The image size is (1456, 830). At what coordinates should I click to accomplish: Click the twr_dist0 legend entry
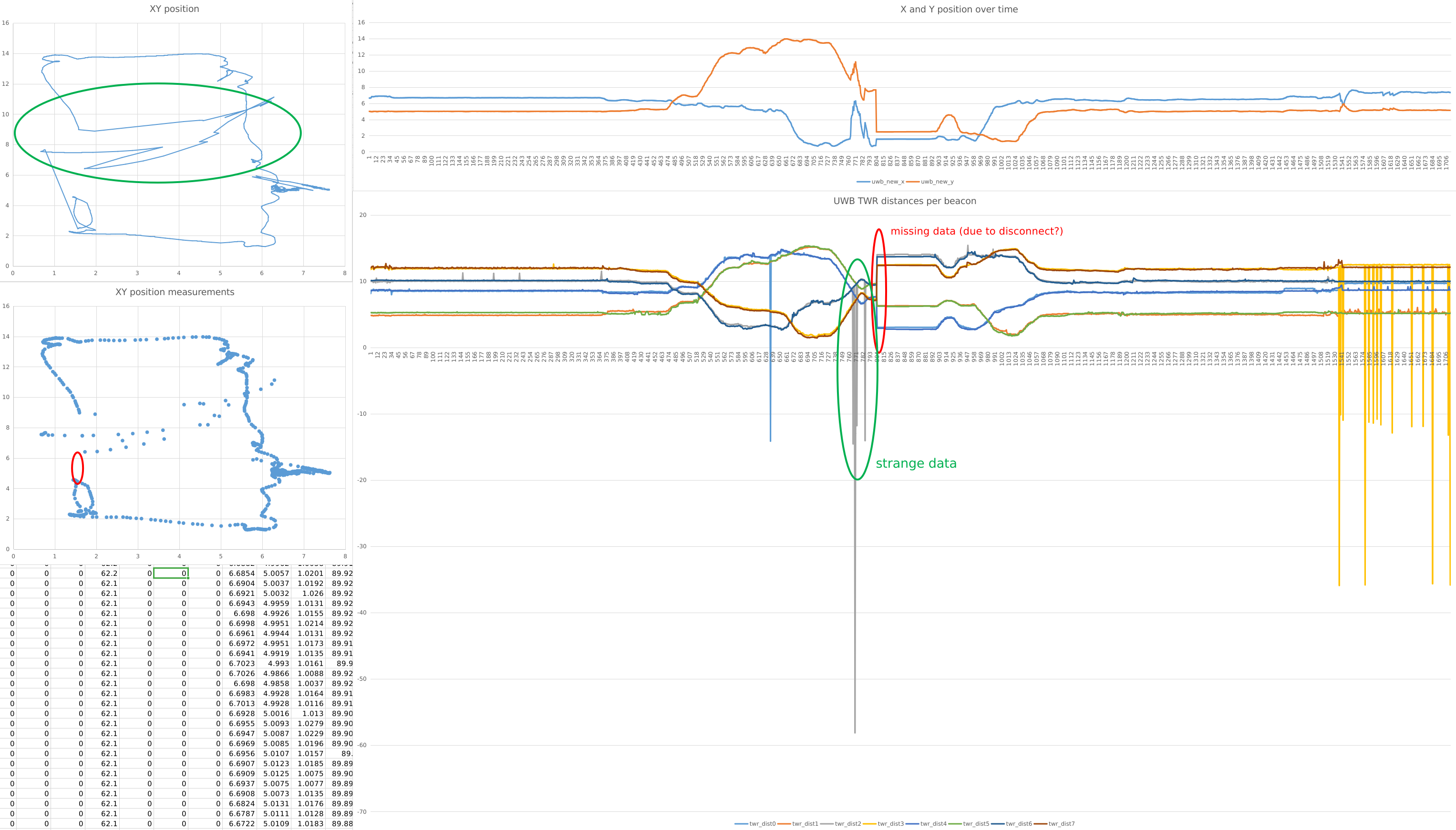coord(762,824)
